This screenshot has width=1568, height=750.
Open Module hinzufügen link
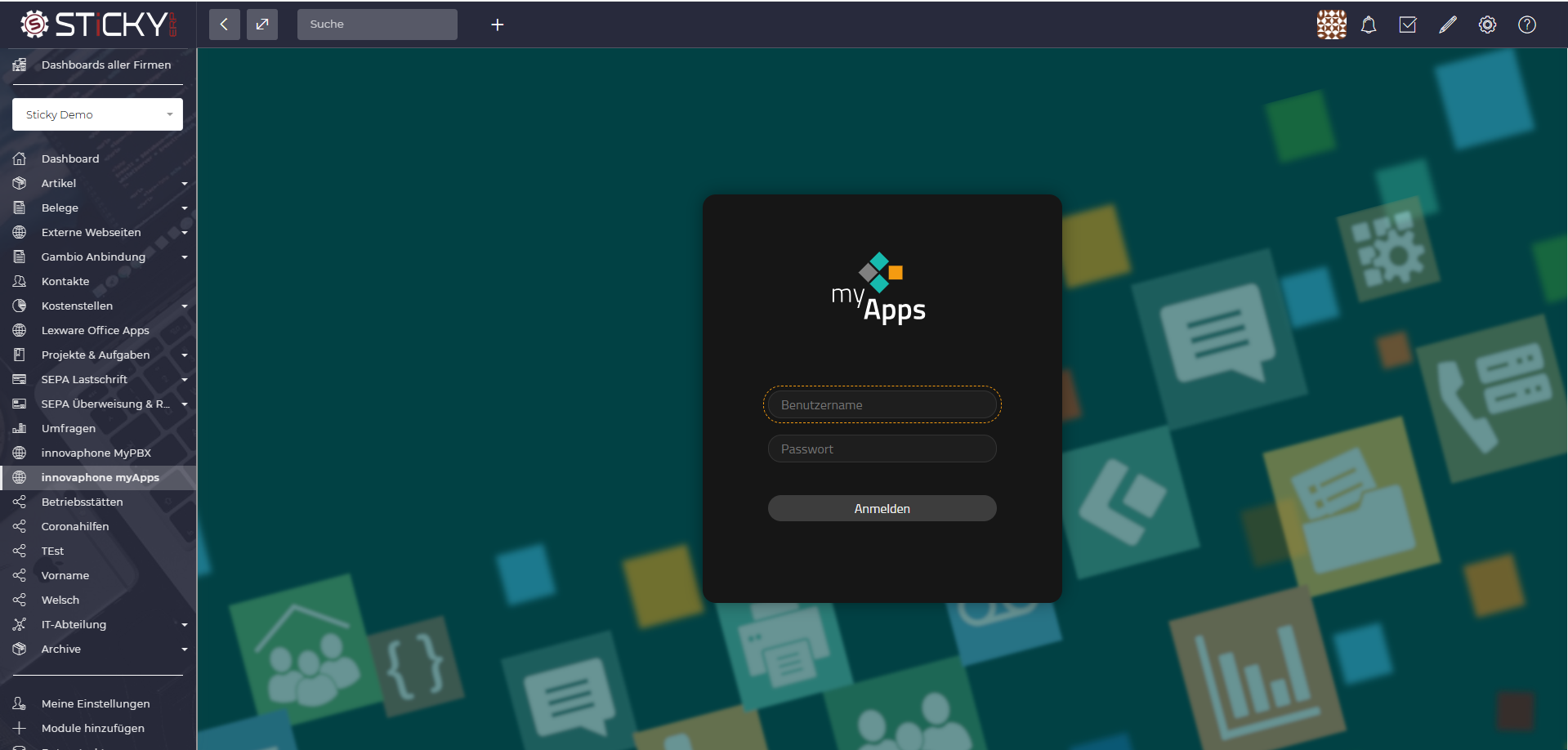click(93, 728)
